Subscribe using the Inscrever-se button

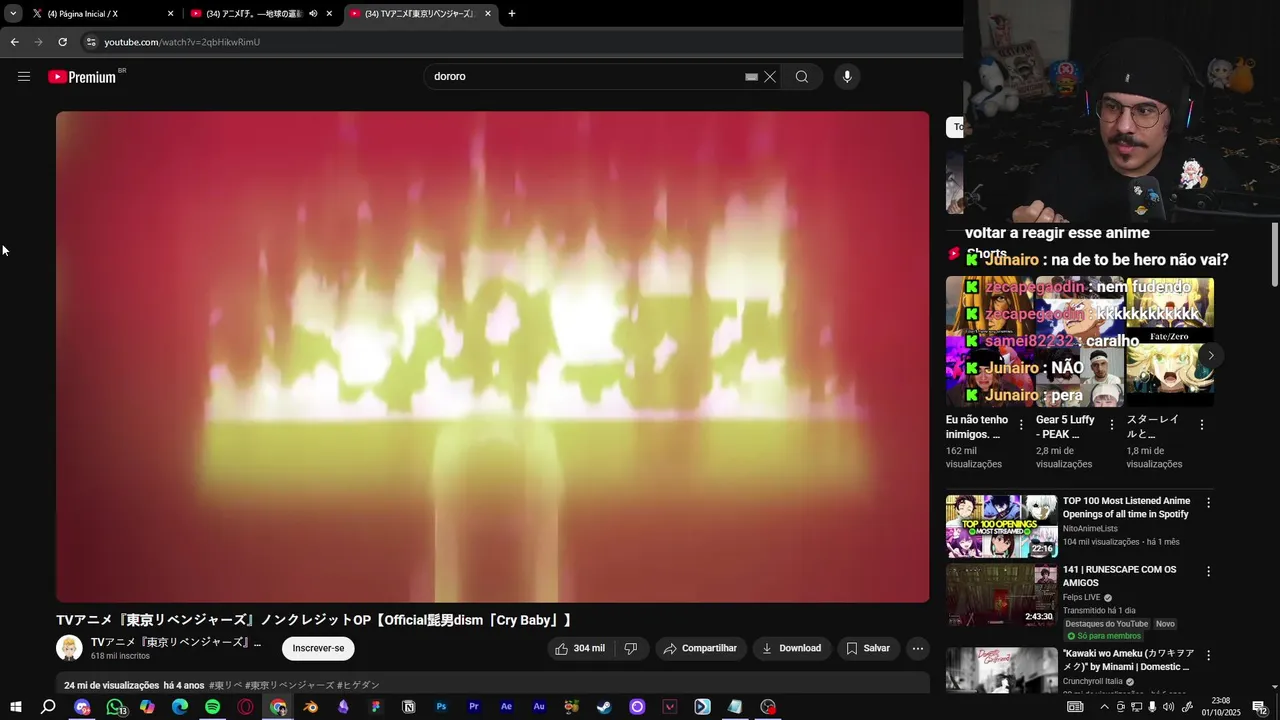coord(318,648)
